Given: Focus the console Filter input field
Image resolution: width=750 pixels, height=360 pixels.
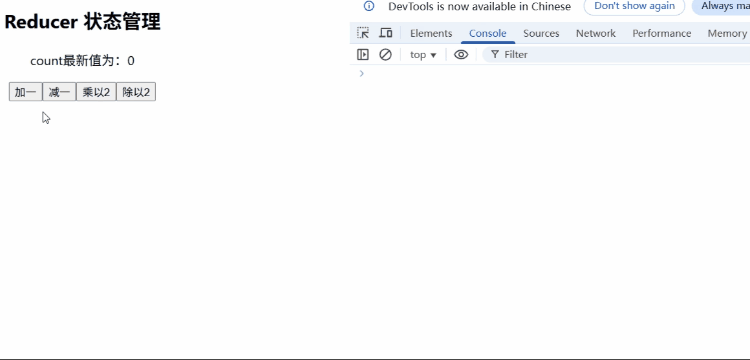Looking at the screenshot, I should pos(616,55).
